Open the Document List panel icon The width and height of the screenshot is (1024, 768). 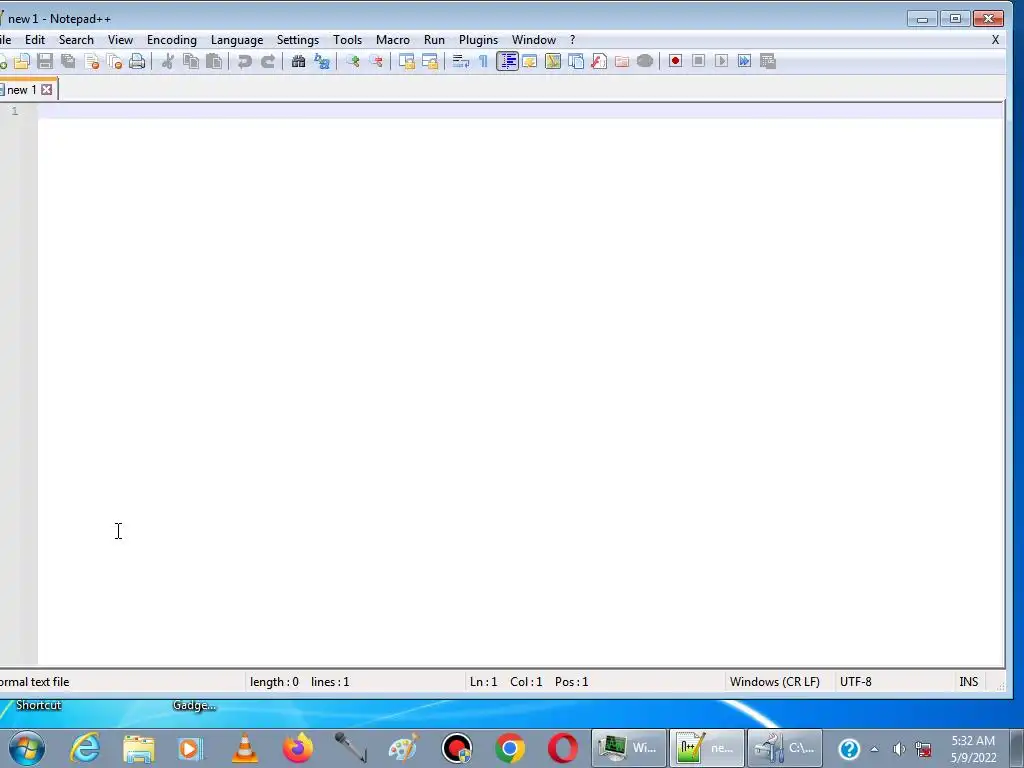point(576,61)
